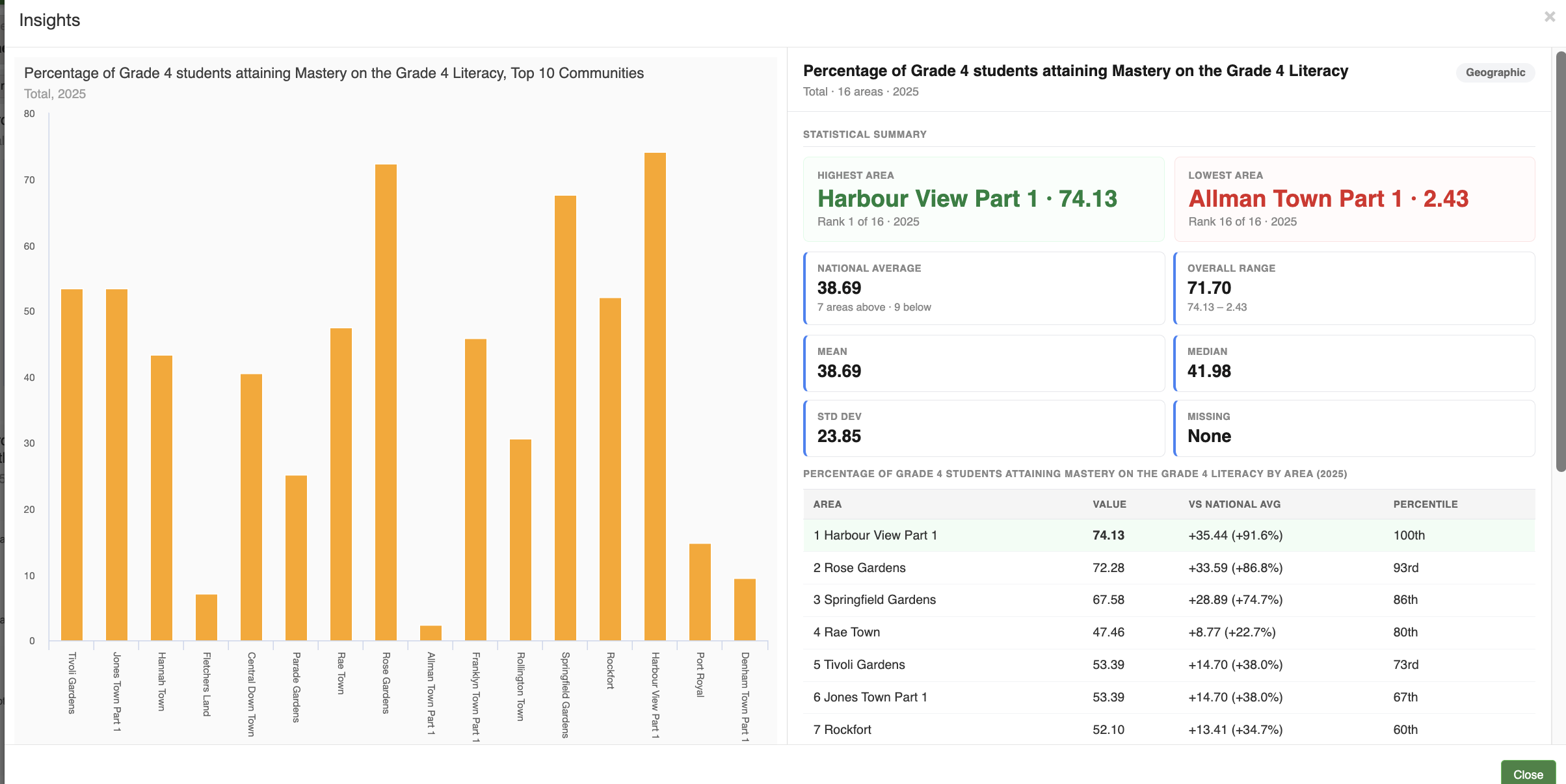Image resolution: width=1566 pixels, height=784 pixels.
Task: Select the '1 Harbour View Part 1' row
Action: (1169, 535)
